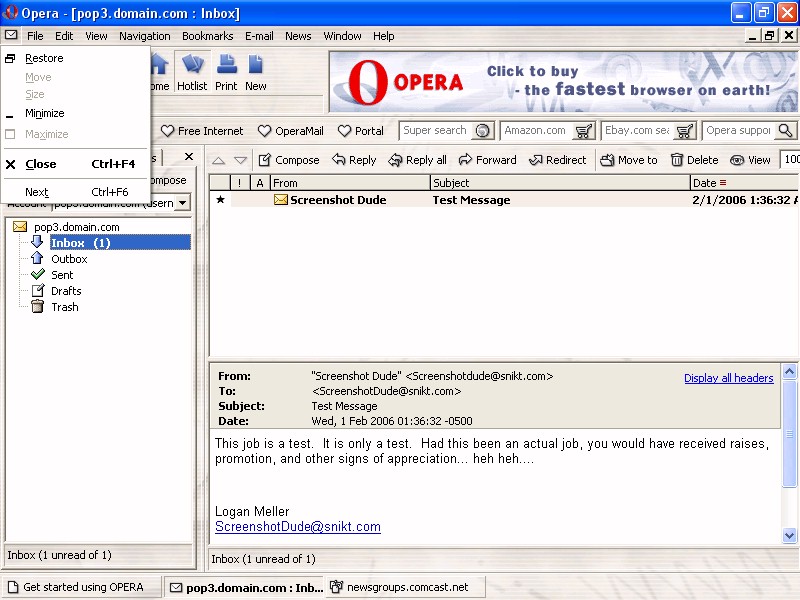Open the Portal bookmark
800x600 pixels.
coord(361,131)
